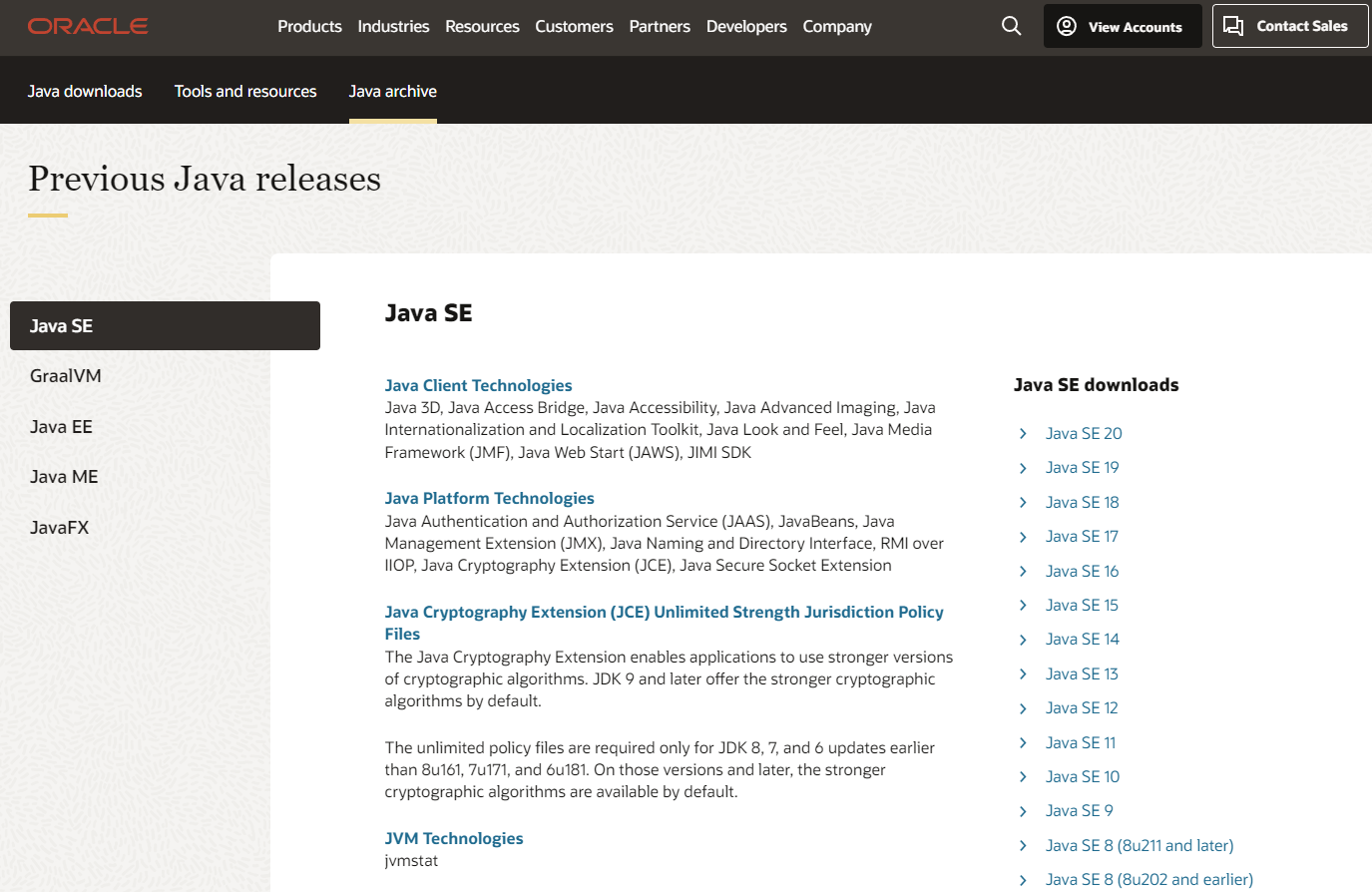
Task: Select Java ME in the sidebar
Action: click(64, 477)
